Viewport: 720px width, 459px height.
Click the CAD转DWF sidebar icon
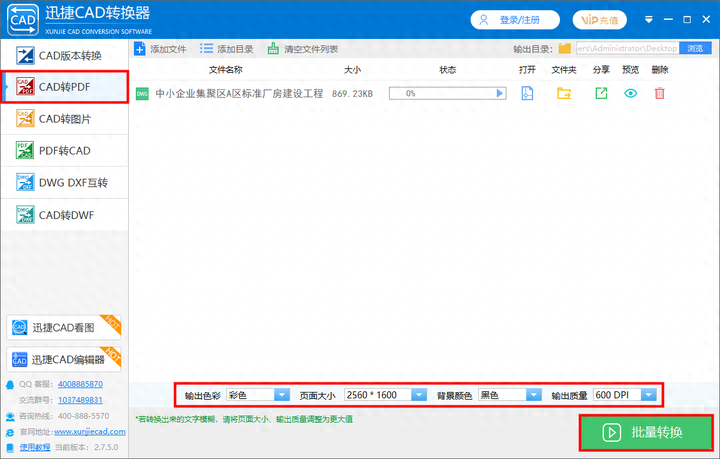click(25, 214)
